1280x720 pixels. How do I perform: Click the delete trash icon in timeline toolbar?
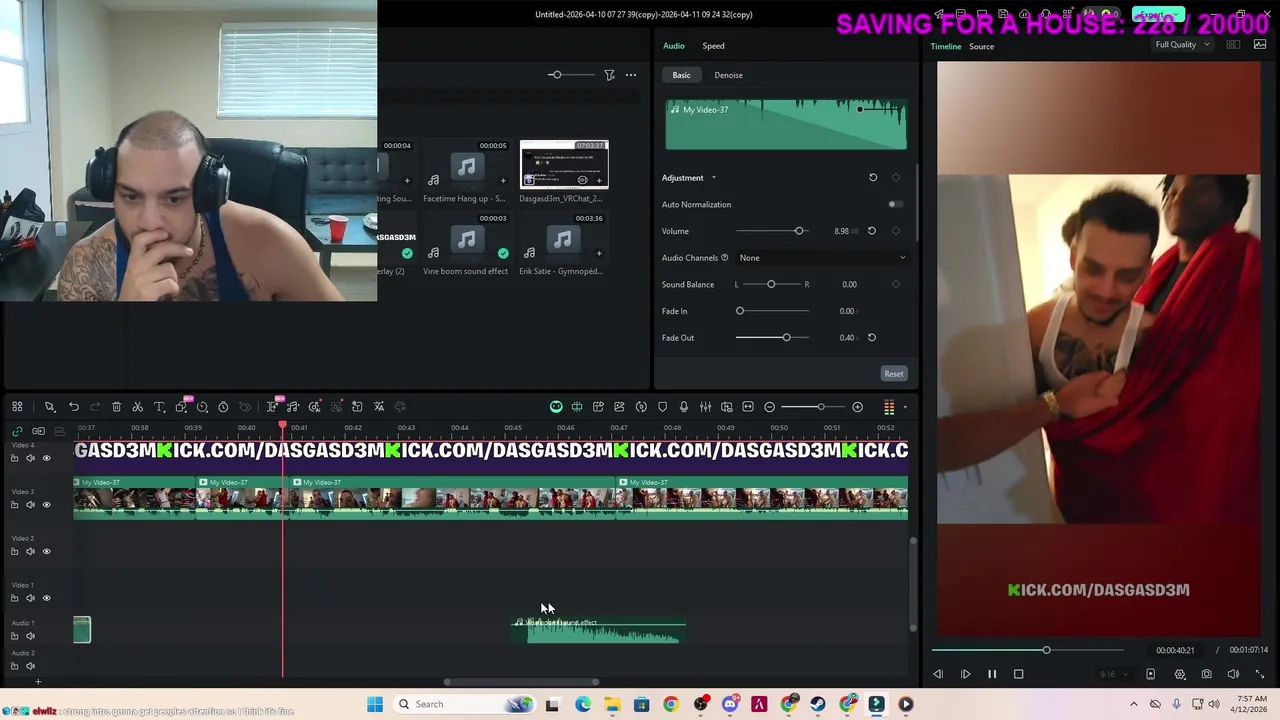(x=116, y=407)
